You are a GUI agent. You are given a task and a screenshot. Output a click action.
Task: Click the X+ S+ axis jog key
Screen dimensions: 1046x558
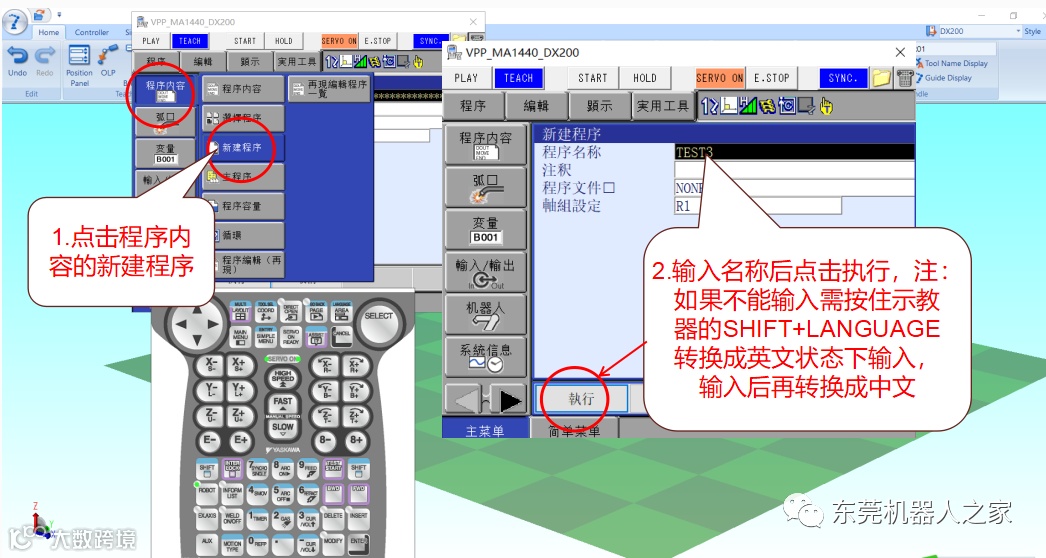point(238,365)
